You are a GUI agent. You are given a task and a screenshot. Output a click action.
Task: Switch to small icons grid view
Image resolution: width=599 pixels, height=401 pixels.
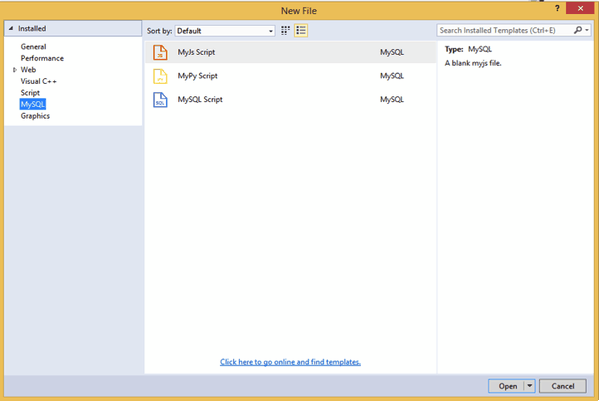(x=285, y=31)
